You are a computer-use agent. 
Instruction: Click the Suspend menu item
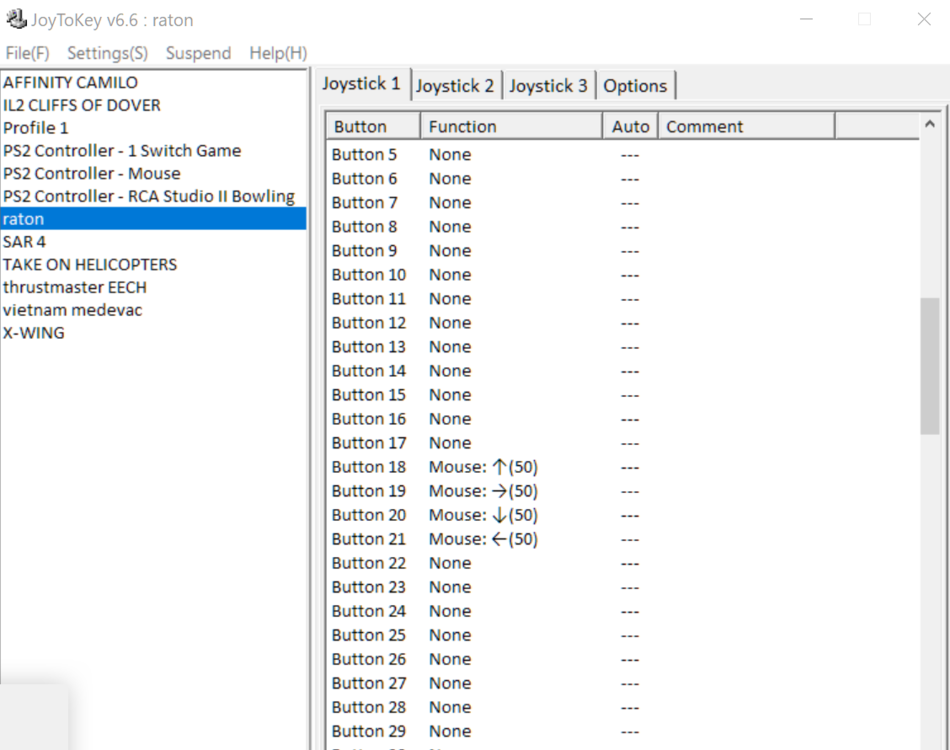pos(198,53)
